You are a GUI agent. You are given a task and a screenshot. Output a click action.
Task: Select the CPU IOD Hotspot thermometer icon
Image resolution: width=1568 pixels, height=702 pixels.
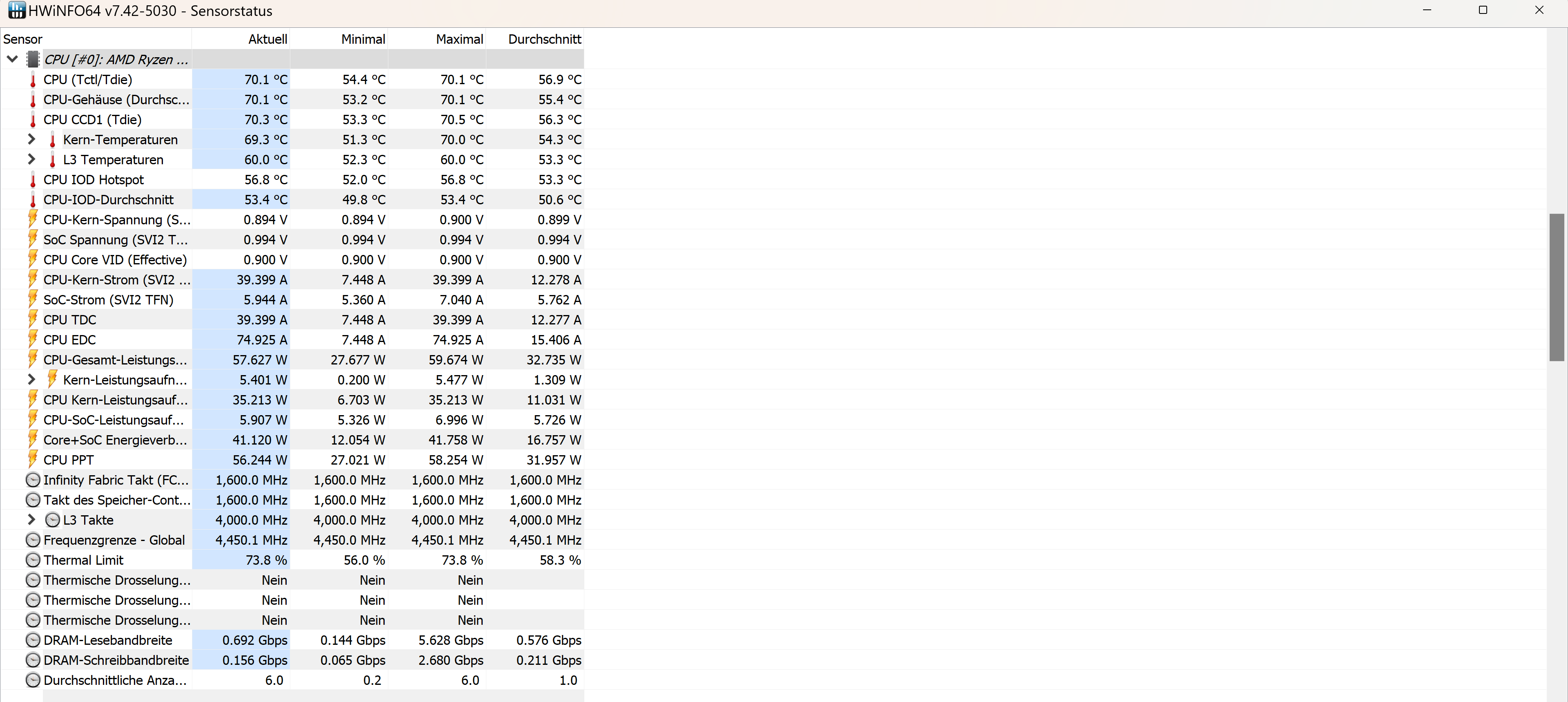(x=33, y=180)
